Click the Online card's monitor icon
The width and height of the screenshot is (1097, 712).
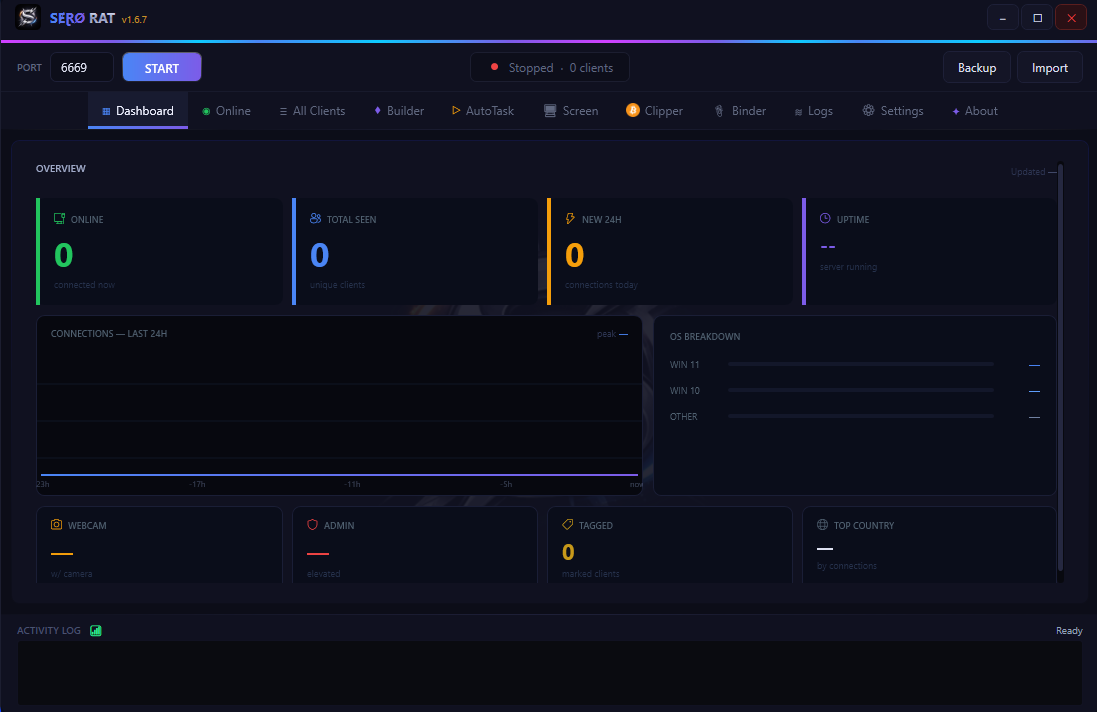click(59, 219)
